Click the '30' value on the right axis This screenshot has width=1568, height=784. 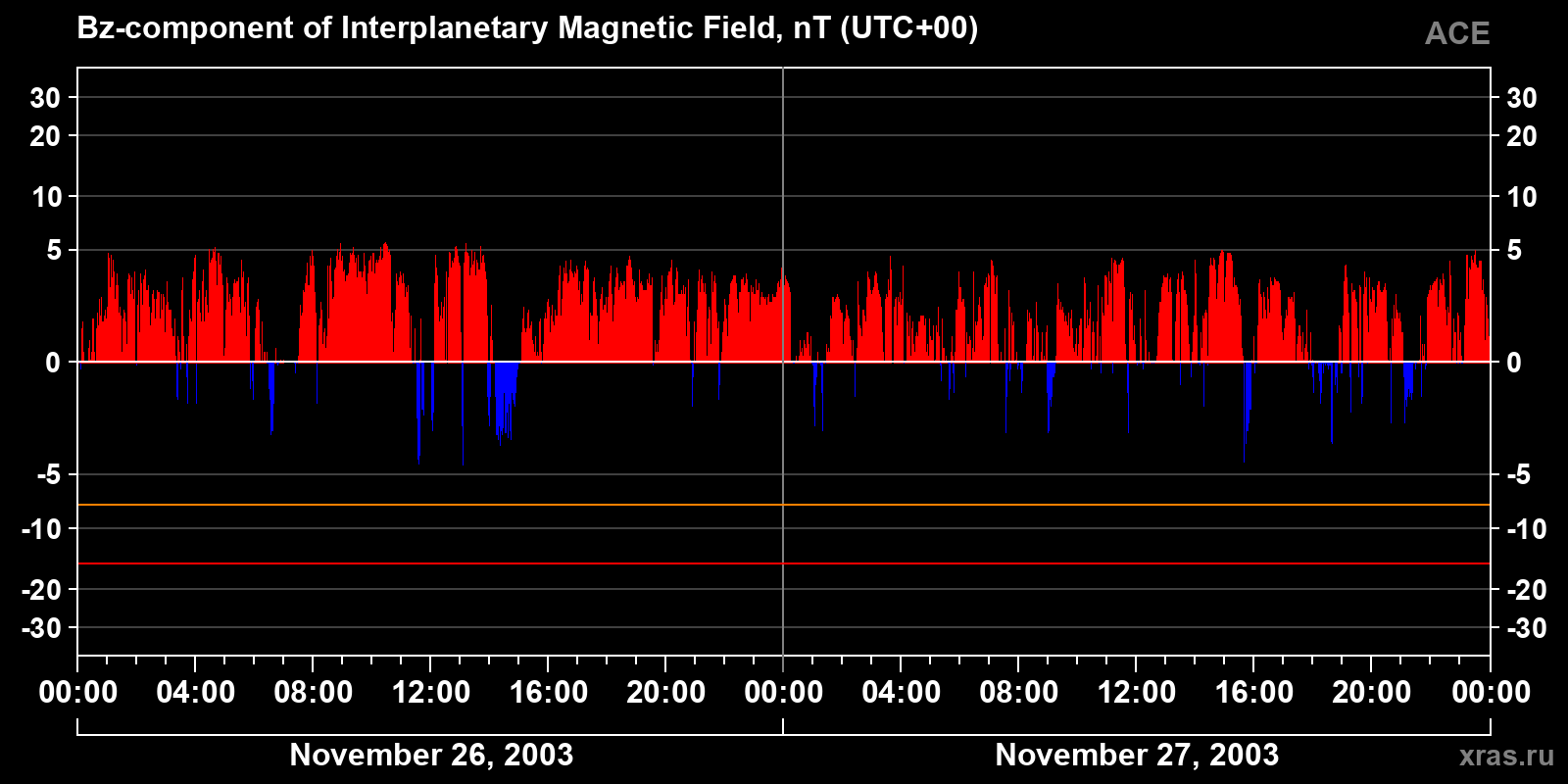pos(1521,98)
